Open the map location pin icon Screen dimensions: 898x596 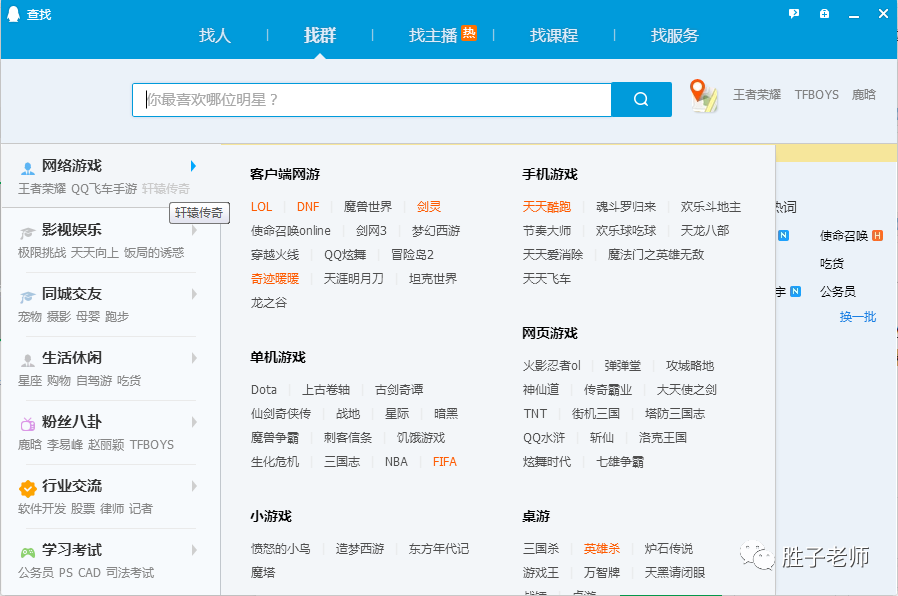[x=704, y=96]
